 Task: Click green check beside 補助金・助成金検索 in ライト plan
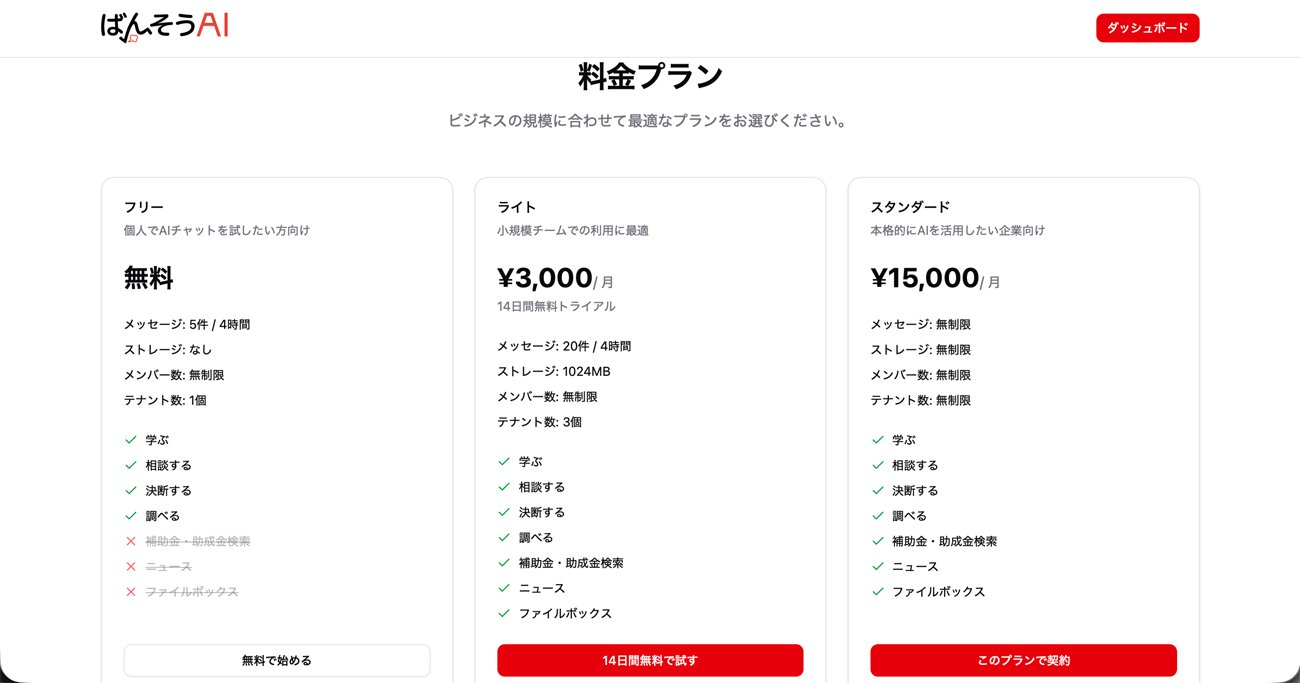pyautogui.click(x=504, y=563)
